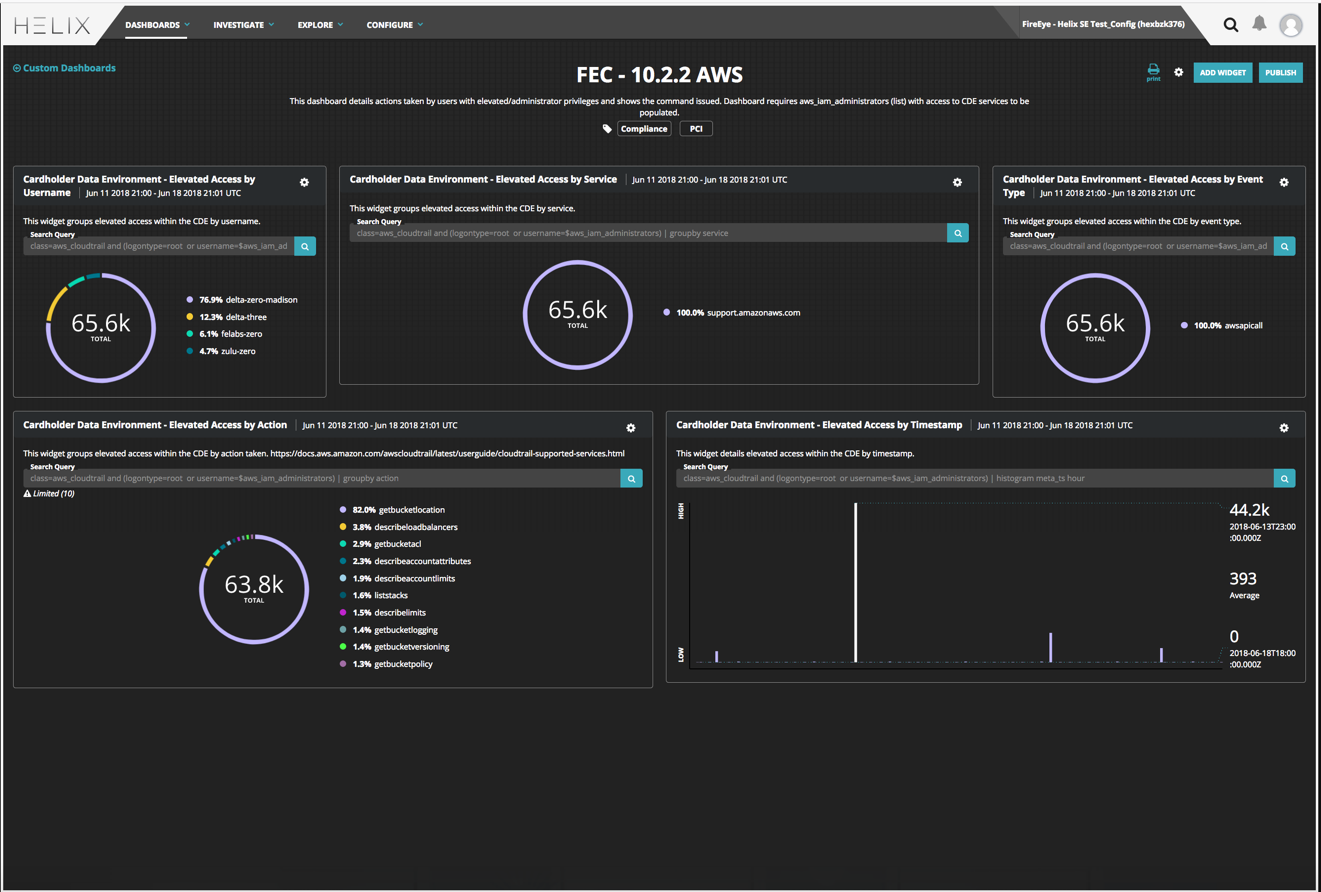
Task: Click the describeloadbalancers legend entry
Action: [x=399, y=527]
